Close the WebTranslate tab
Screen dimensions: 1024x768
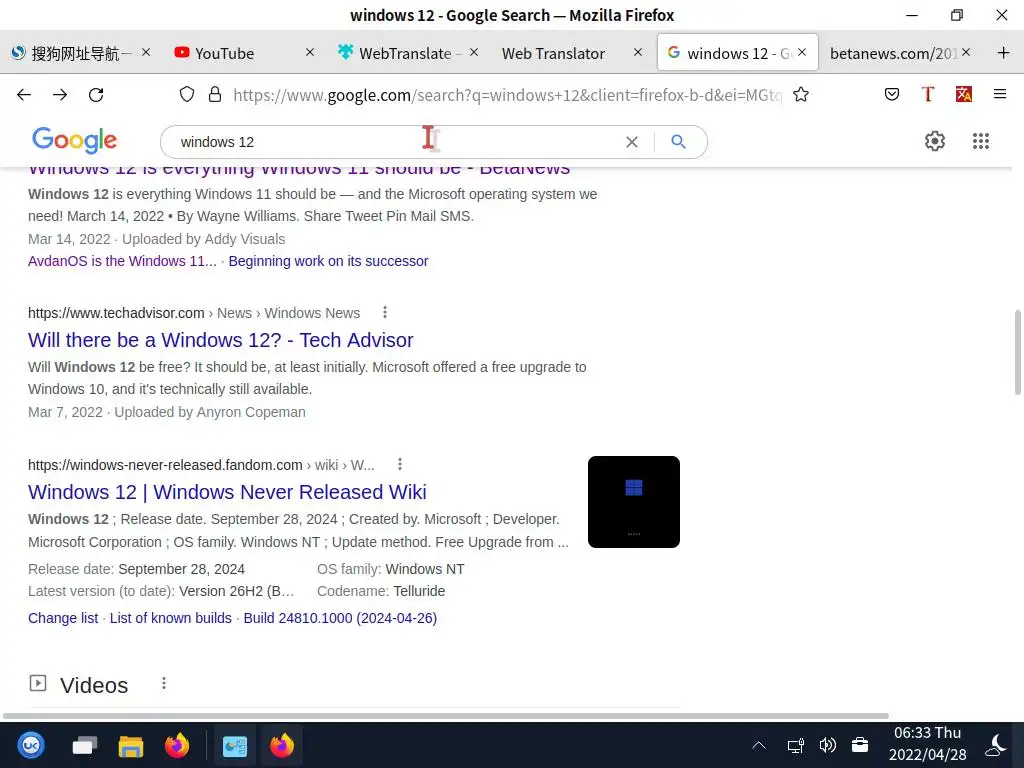pyautogui.click(x=474, y=52)
